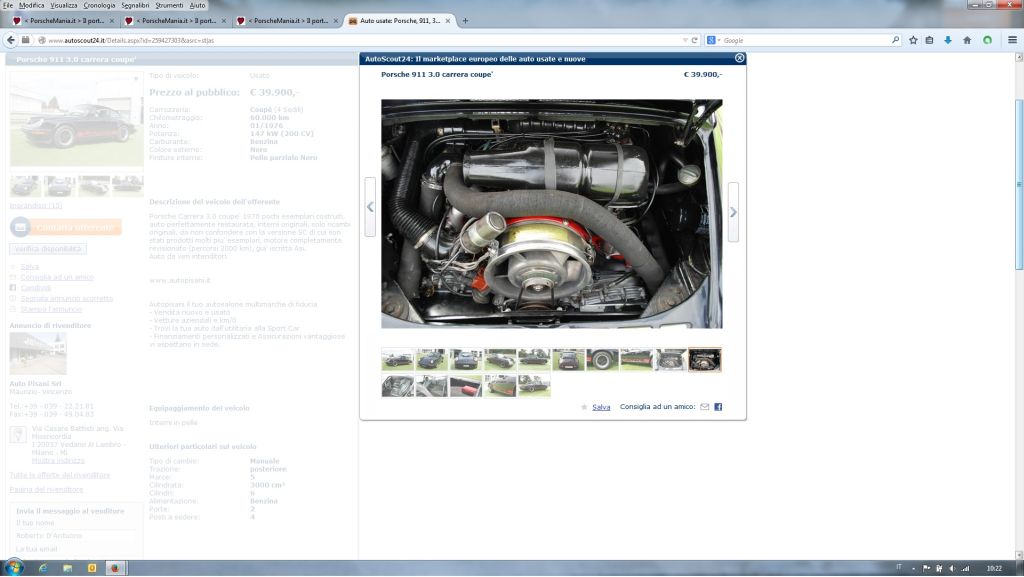Open the File menu

(8, 5)
